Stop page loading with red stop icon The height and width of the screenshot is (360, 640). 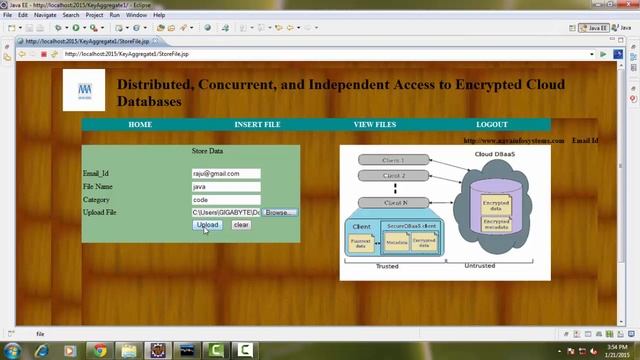tap(44, 54)
